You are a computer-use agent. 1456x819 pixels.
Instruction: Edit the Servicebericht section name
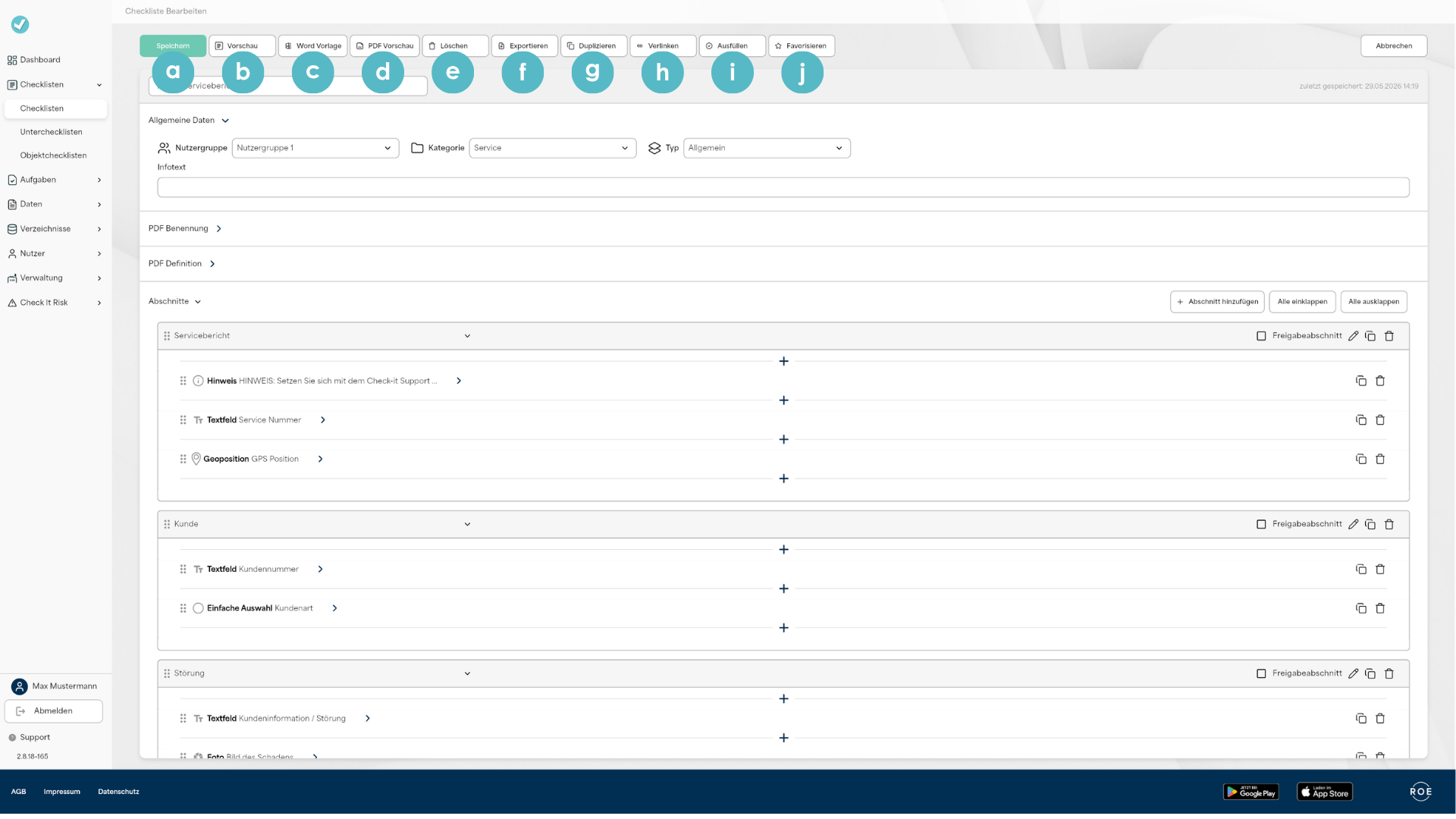click(x=1353, y=336)
